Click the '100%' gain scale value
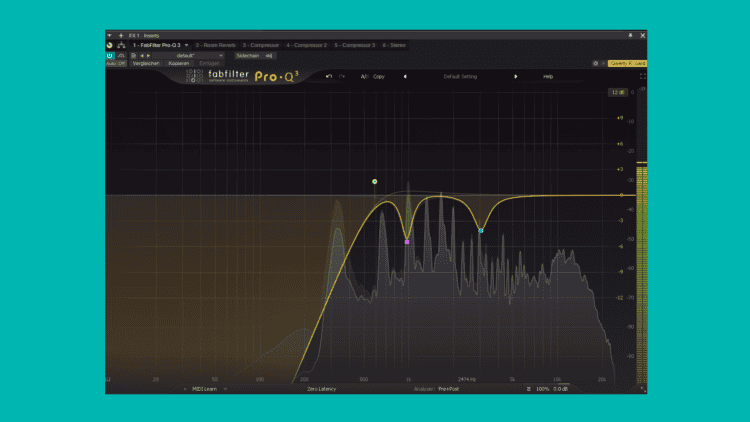 click(542, 389)
